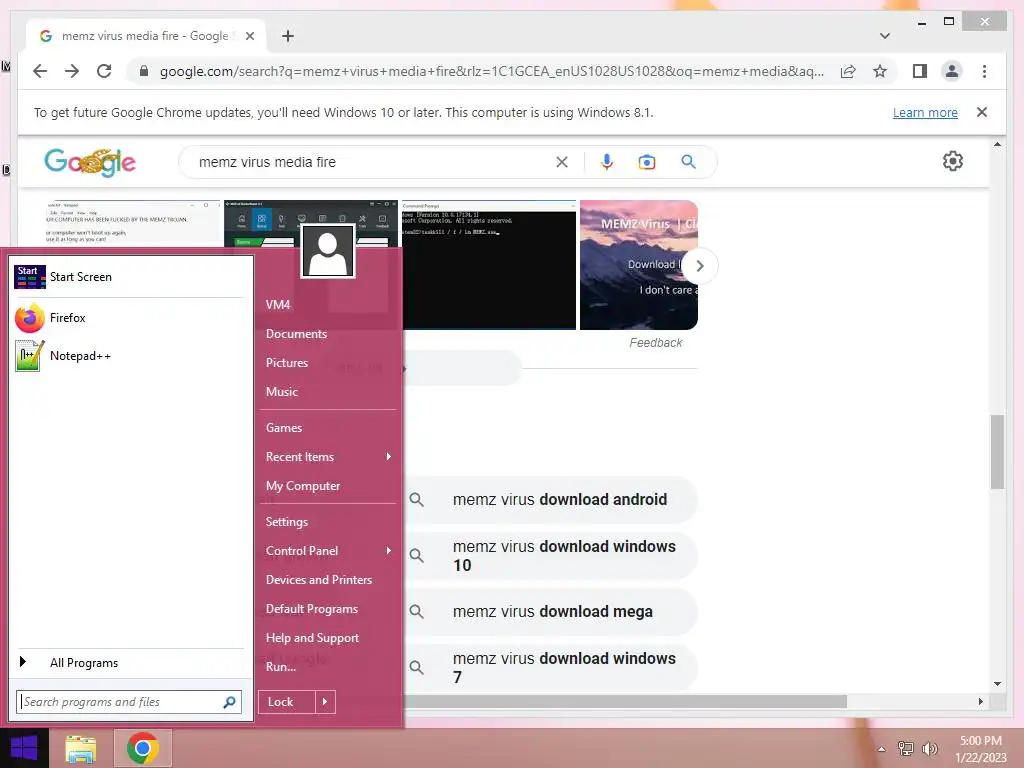
Task: Select memz virus download android suggestion
Action: coord(551,500)
